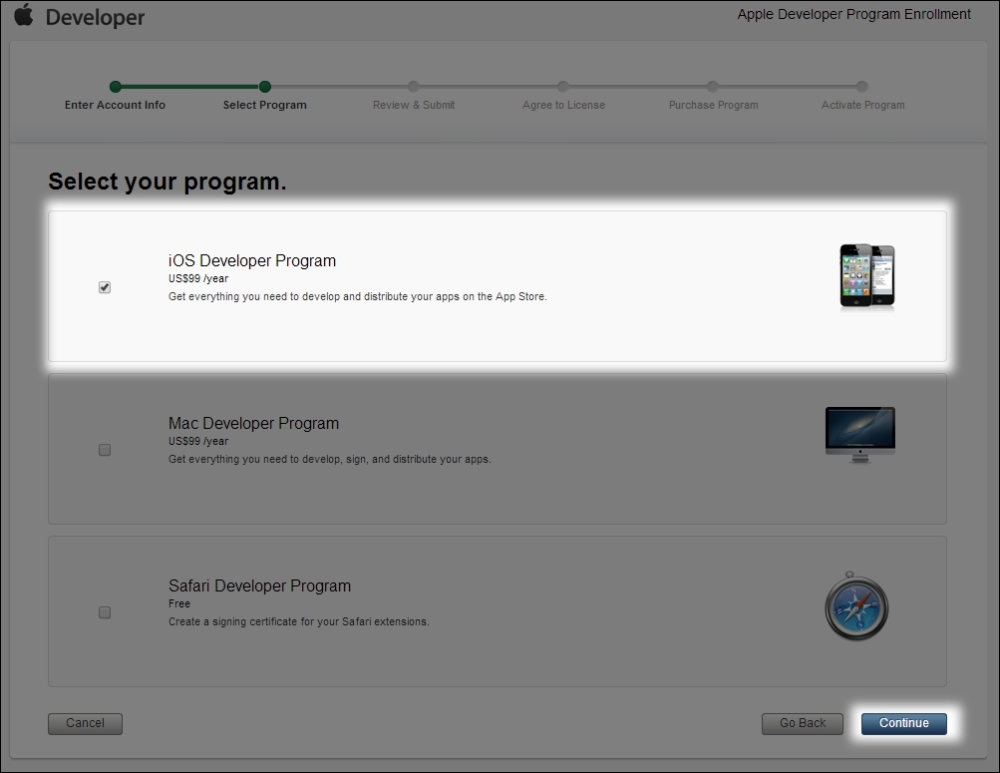The image size is (1000, 773).
Task: Click the Cancel button
Action: (x=85, y=723)
